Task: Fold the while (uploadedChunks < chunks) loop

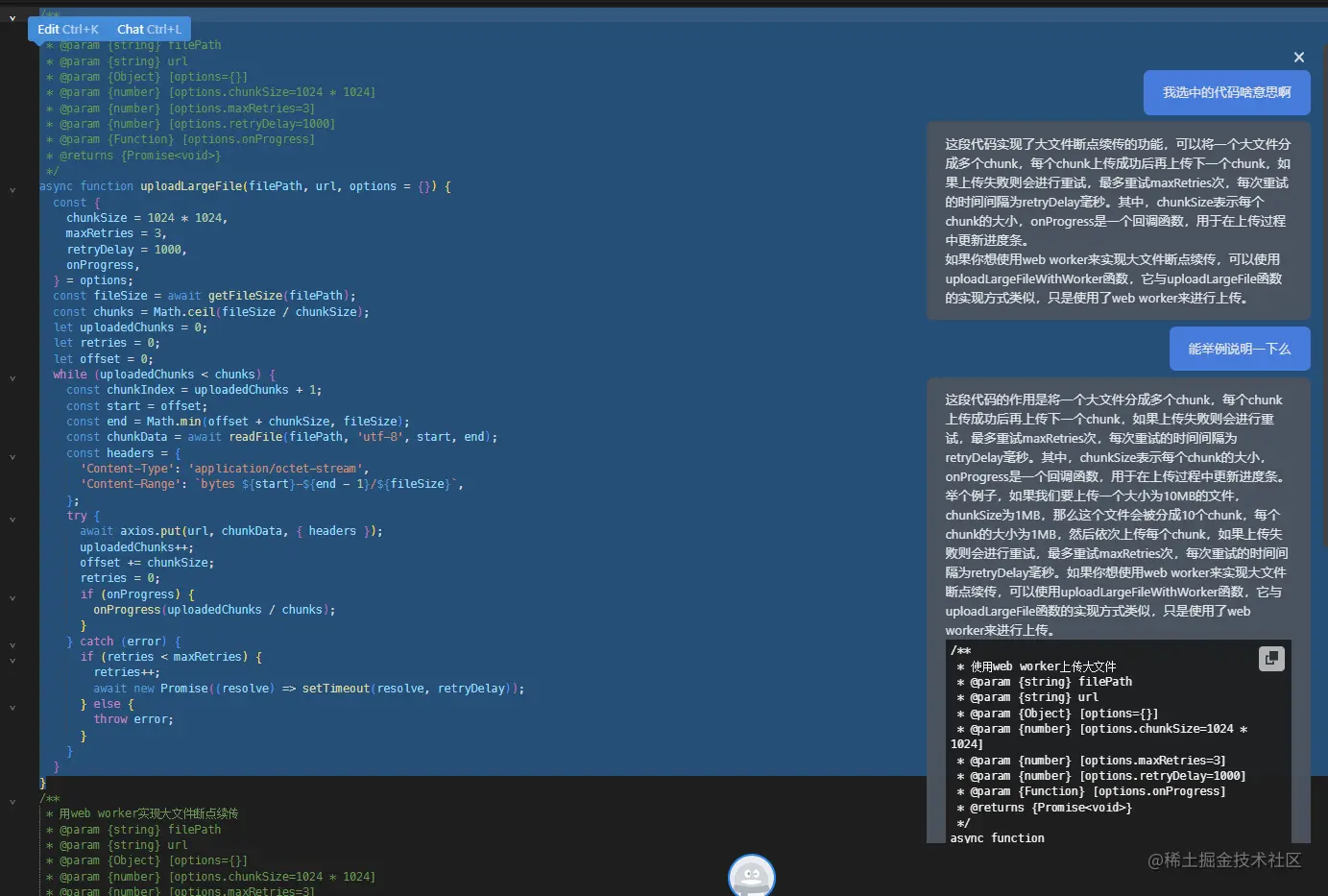Action: (12, 378)
